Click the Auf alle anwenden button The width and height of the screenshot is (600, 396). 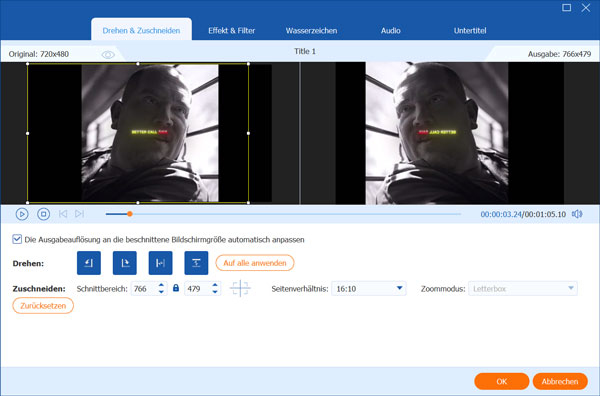tap(255, 263)
